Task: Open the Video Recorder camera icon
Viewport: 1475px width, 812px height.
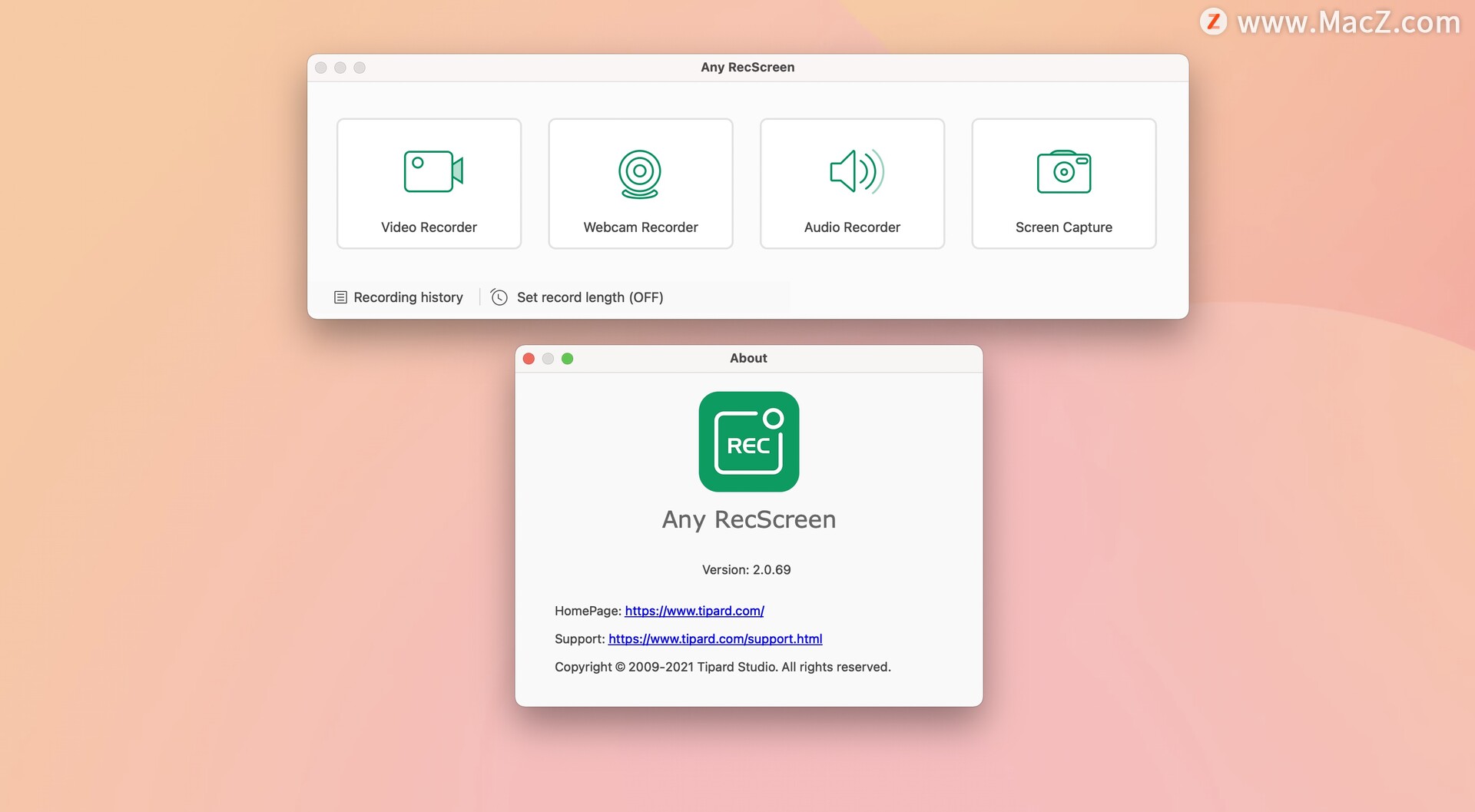Action: point(433,171)
